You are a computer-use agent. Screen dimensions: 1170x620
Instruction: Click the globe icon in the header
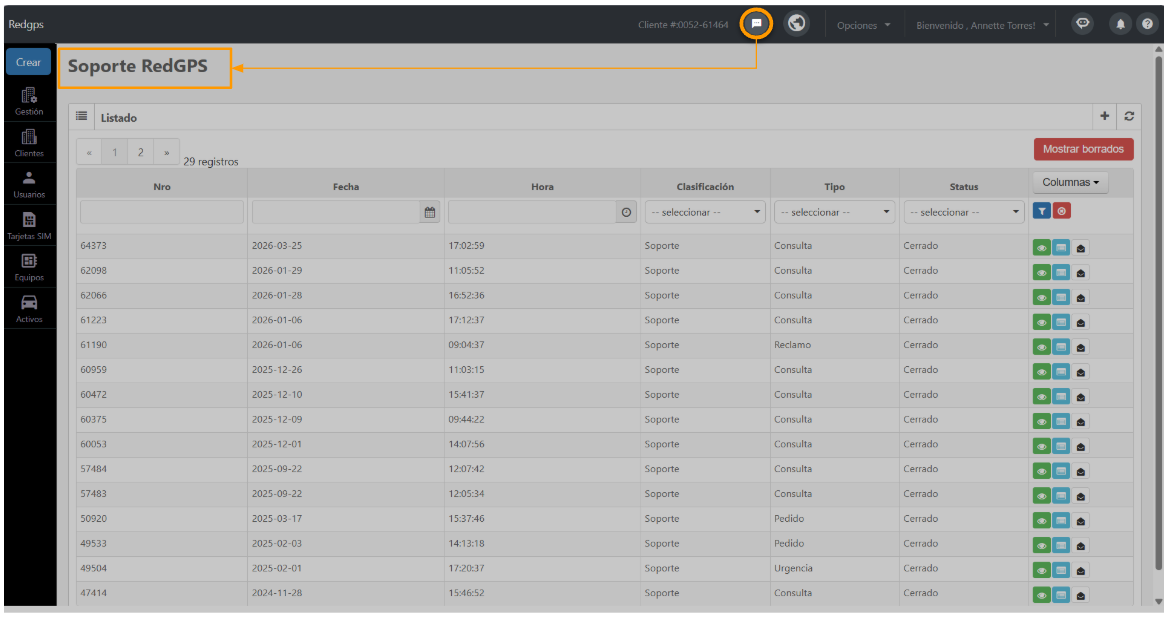pos(796,24)
